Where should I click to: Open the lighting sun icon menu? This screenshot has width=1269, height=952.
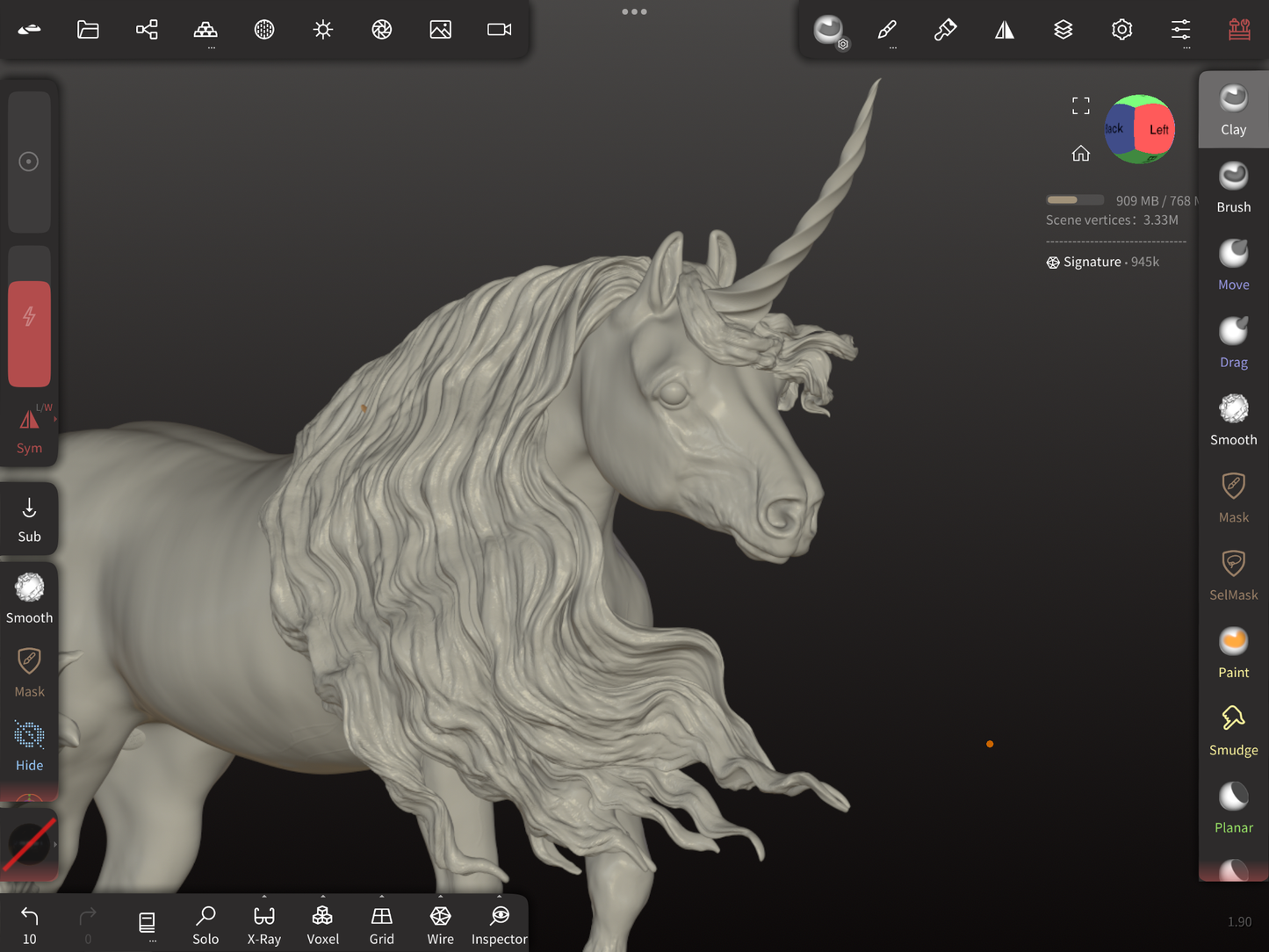[x=323, y=30]
